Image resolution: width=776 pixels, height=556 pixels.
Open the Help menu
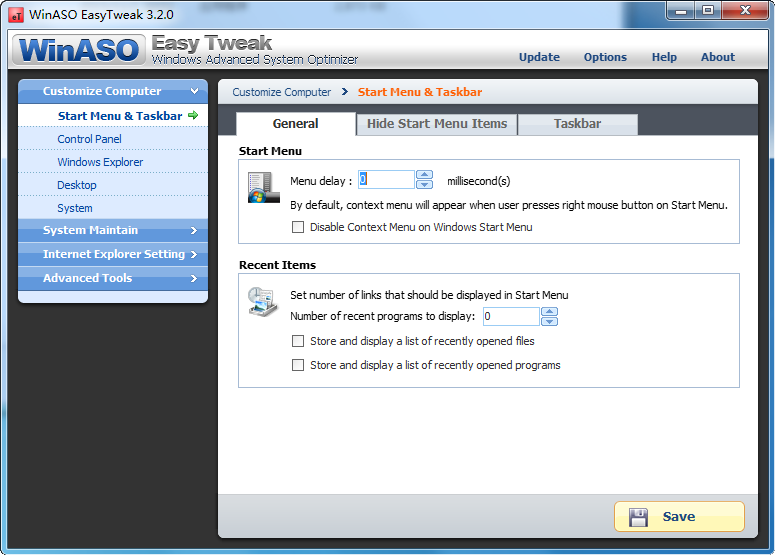click(664, 57)
